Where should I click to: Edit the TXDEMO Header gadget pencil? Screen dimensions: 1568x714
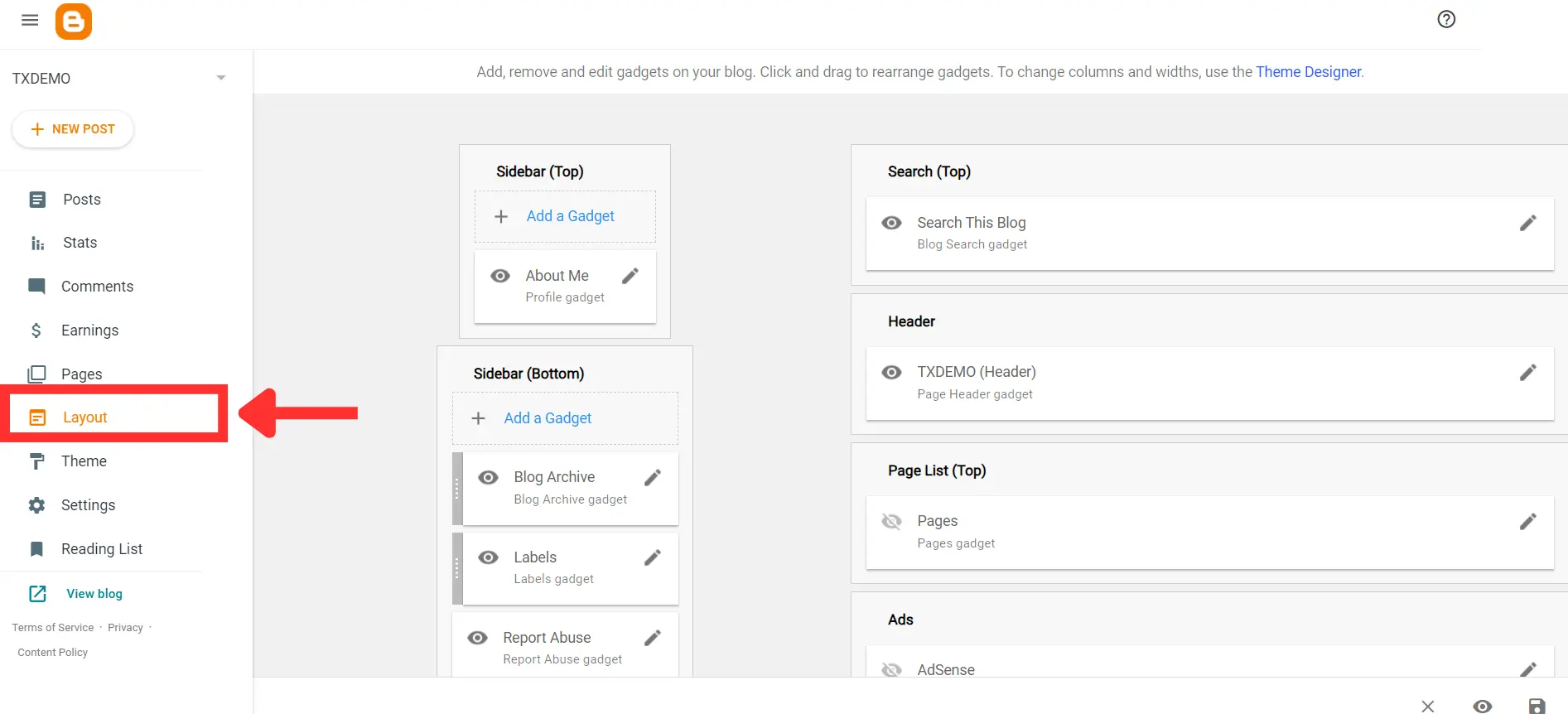point(1528,373)
